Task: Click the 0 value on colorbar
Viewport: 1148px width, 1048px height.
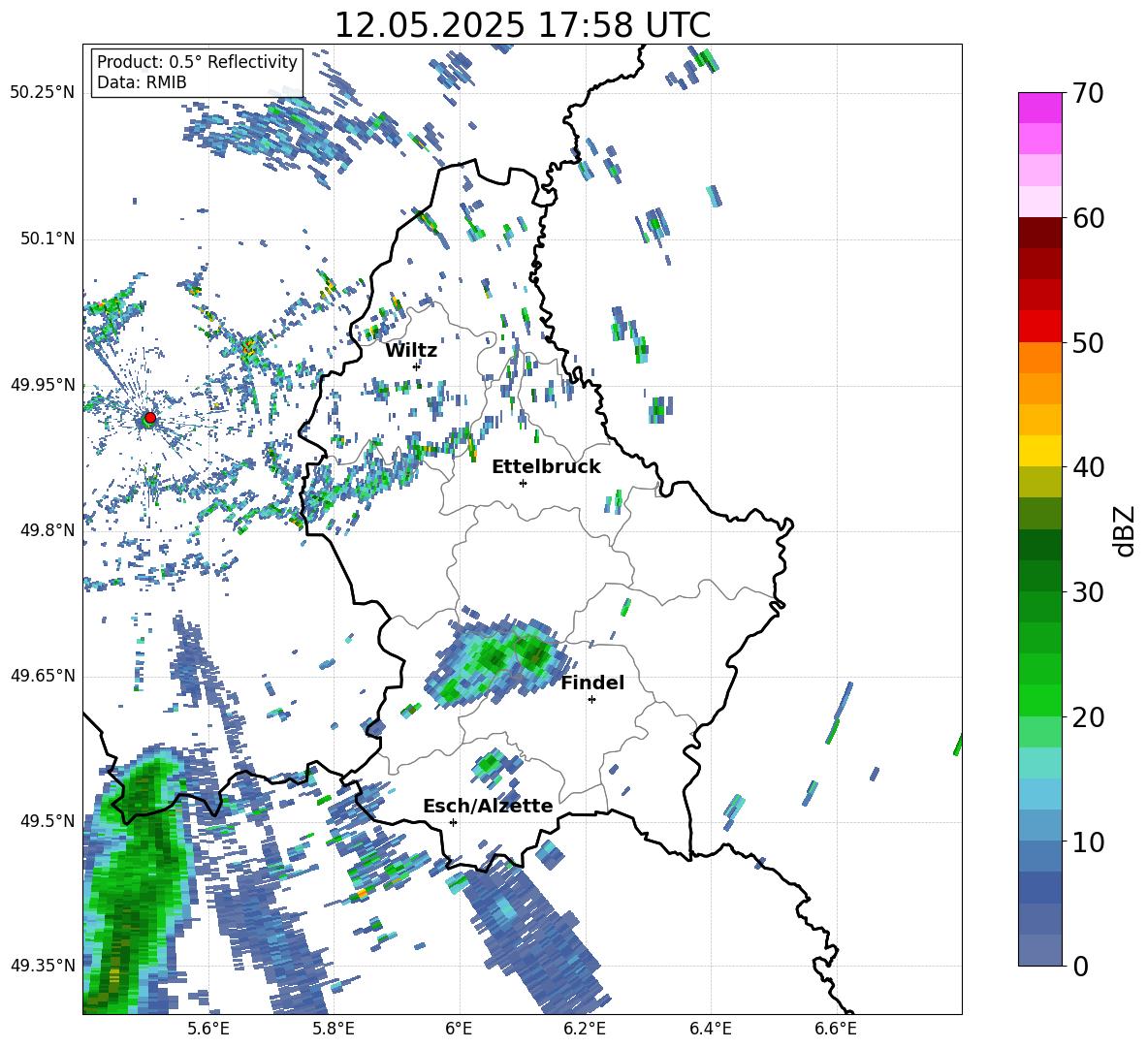Action: coord(1080,966)
